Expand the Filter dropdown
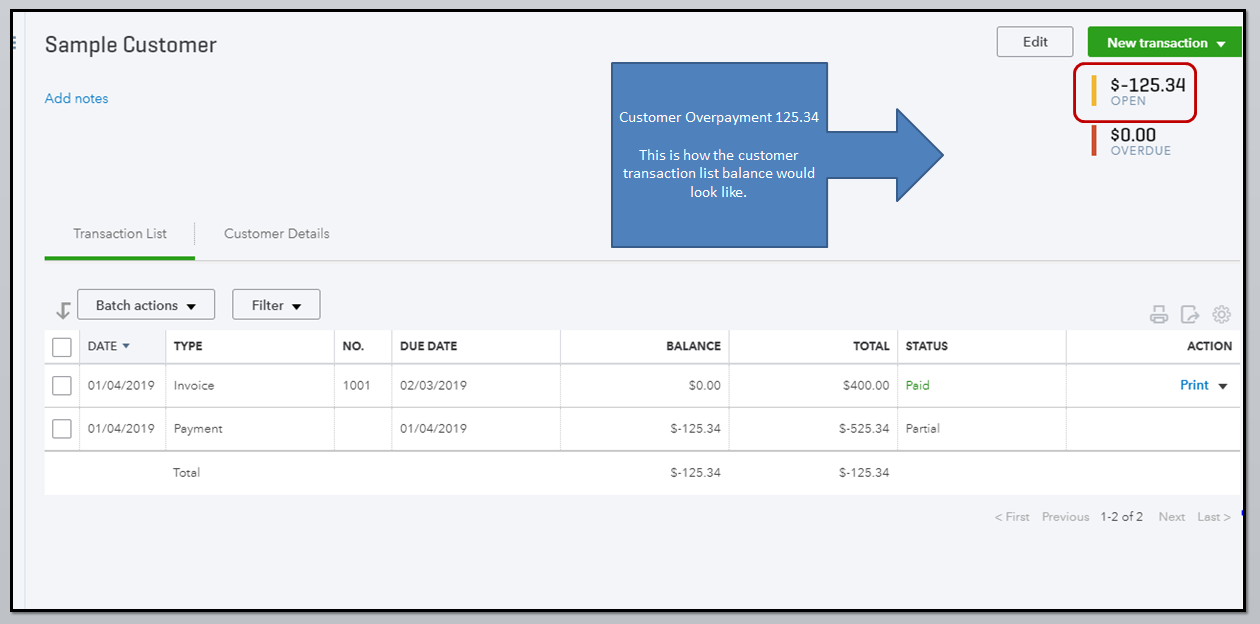The image size is (1260, 624). pyautogui.click(x=276, y=305)
